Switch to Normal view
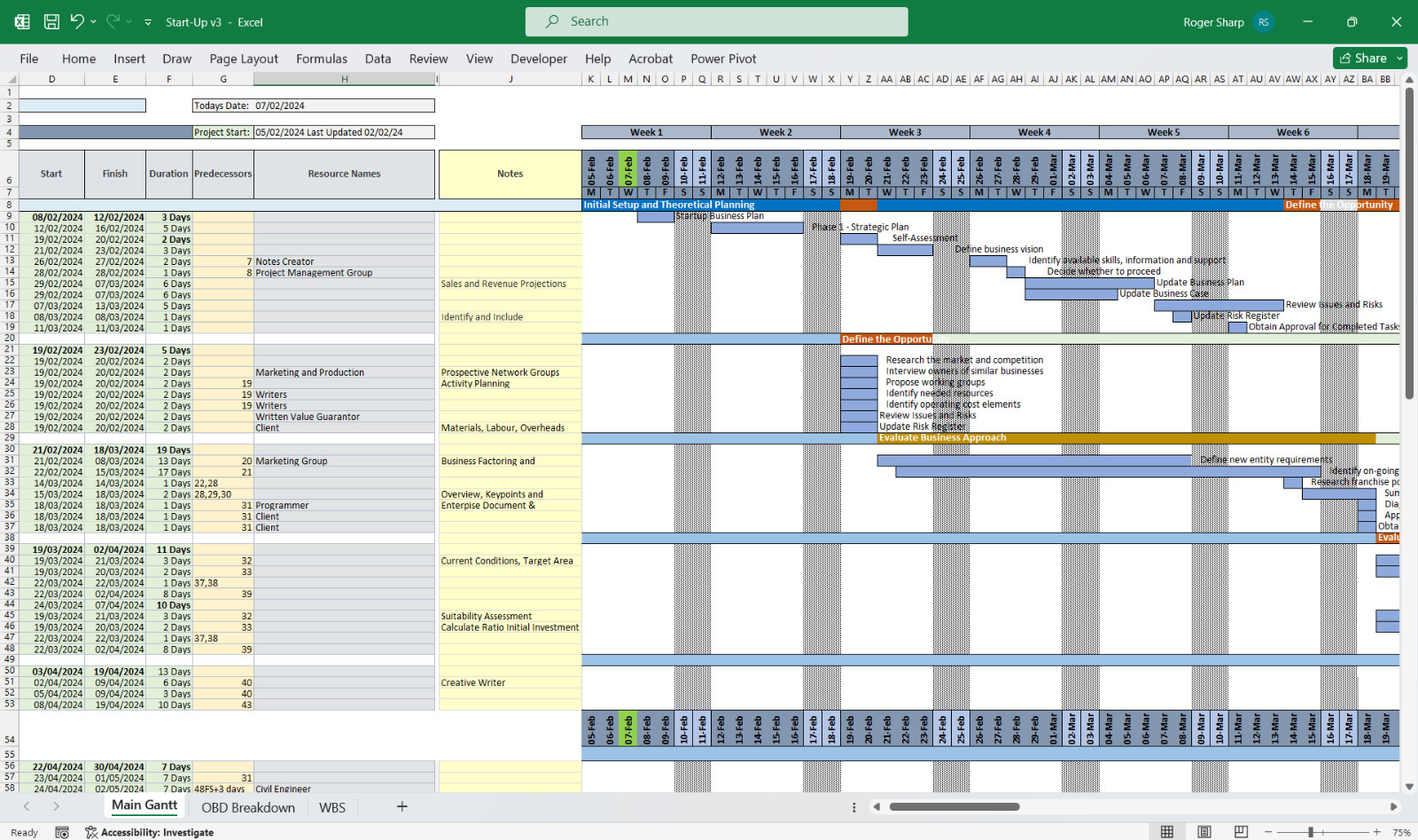1418x840 pixels. [x=1167, y=832]
